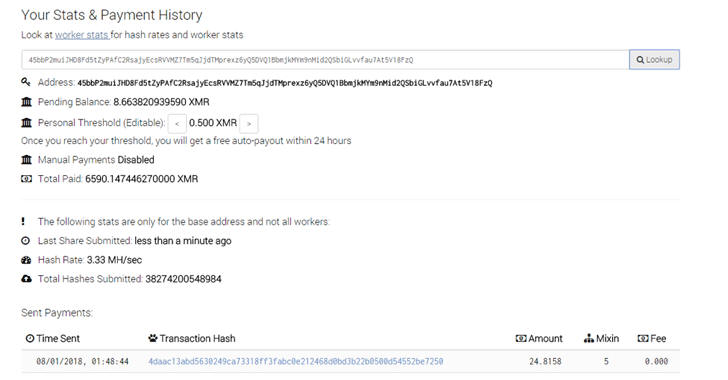728x380 pixels.
Task: Increase personal threshold with right arrow
Action: 249,124
